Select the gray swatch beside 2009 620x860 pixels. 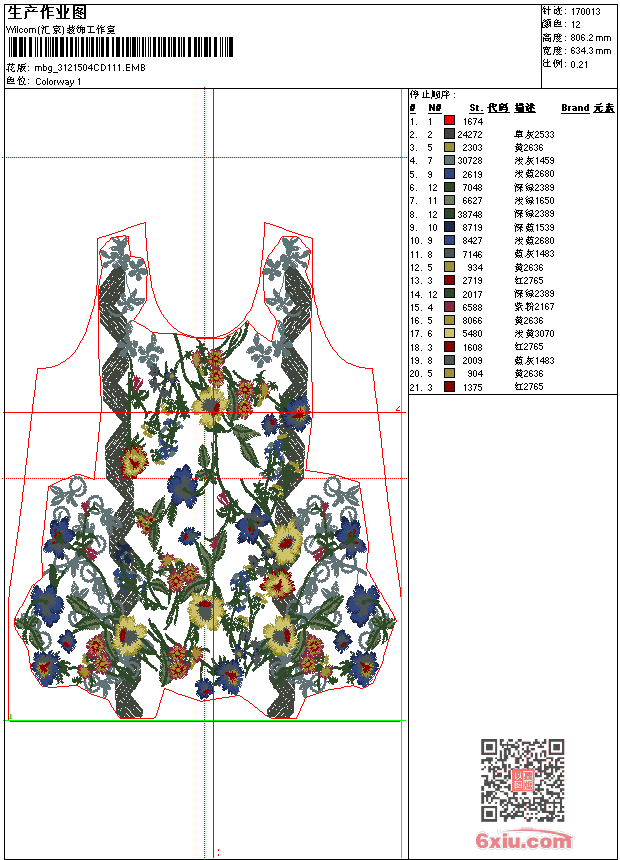pos(449,360)
